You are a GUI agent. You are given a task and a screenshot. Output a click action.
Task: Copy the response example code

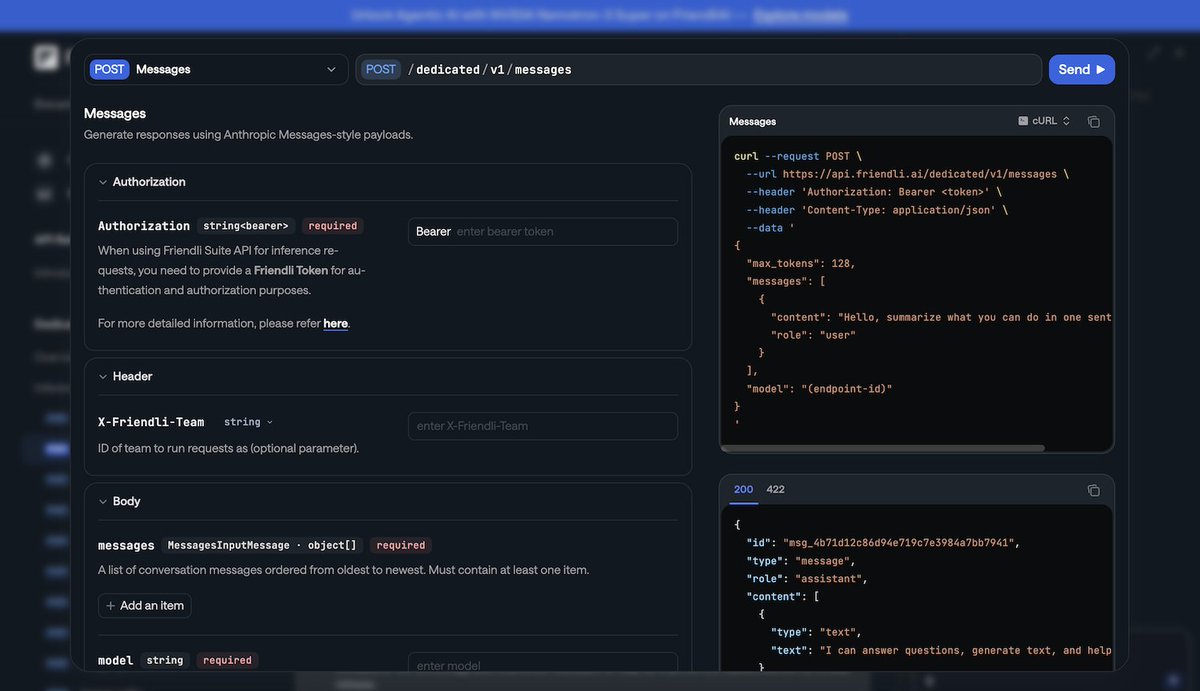click(1094, 490)
